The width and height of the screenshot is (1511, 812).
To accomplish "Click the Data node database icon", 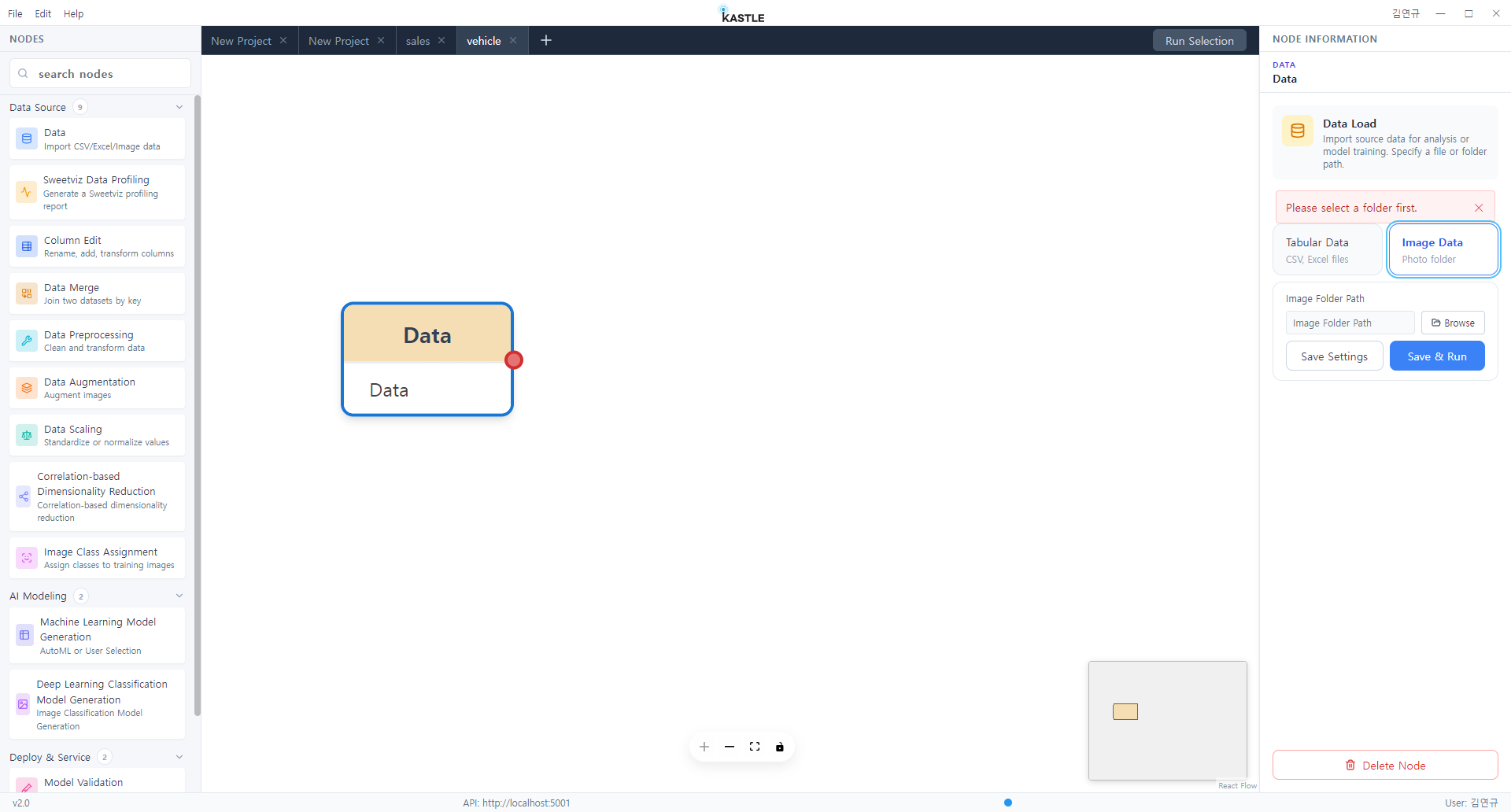I will (27, 138).
